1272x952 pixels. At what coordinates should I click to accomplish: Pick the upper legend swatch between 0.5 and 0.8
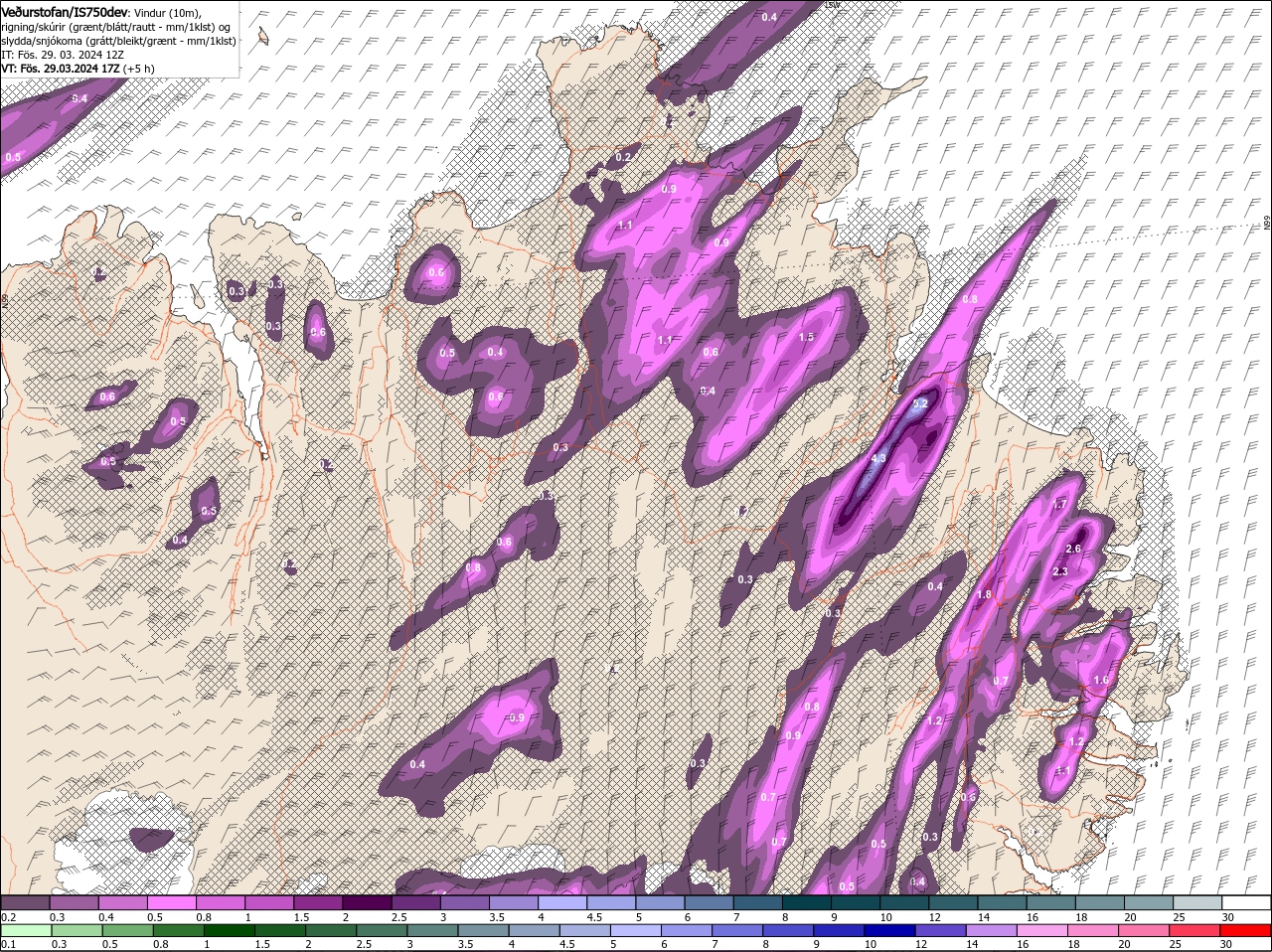click(x=171, y=902)
